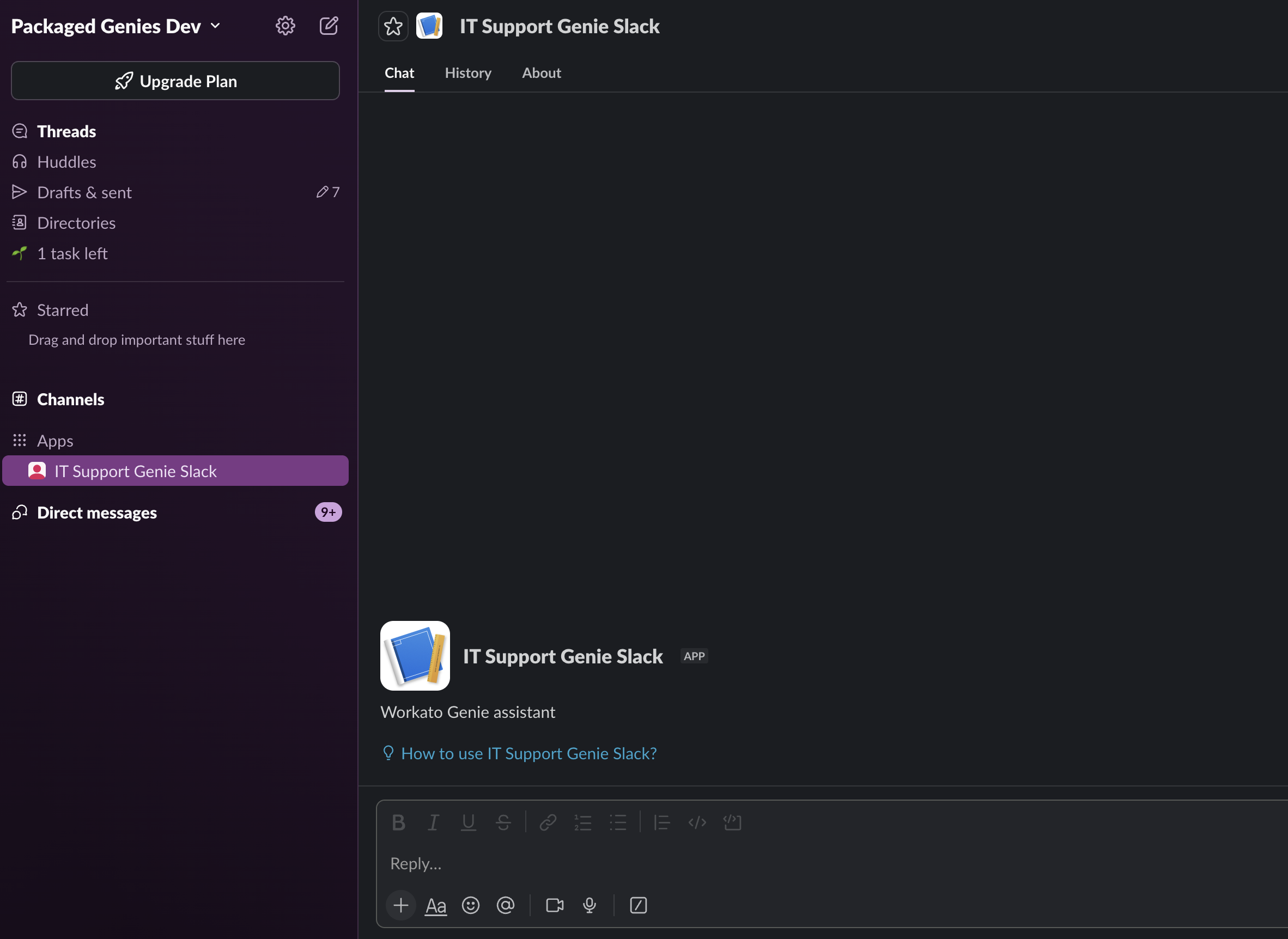Image resolution: width=1288 pixels, height=939 pixels.
Task: Open the Packaged Genies Dev workspace menu
Action: (x=116, y=26)
